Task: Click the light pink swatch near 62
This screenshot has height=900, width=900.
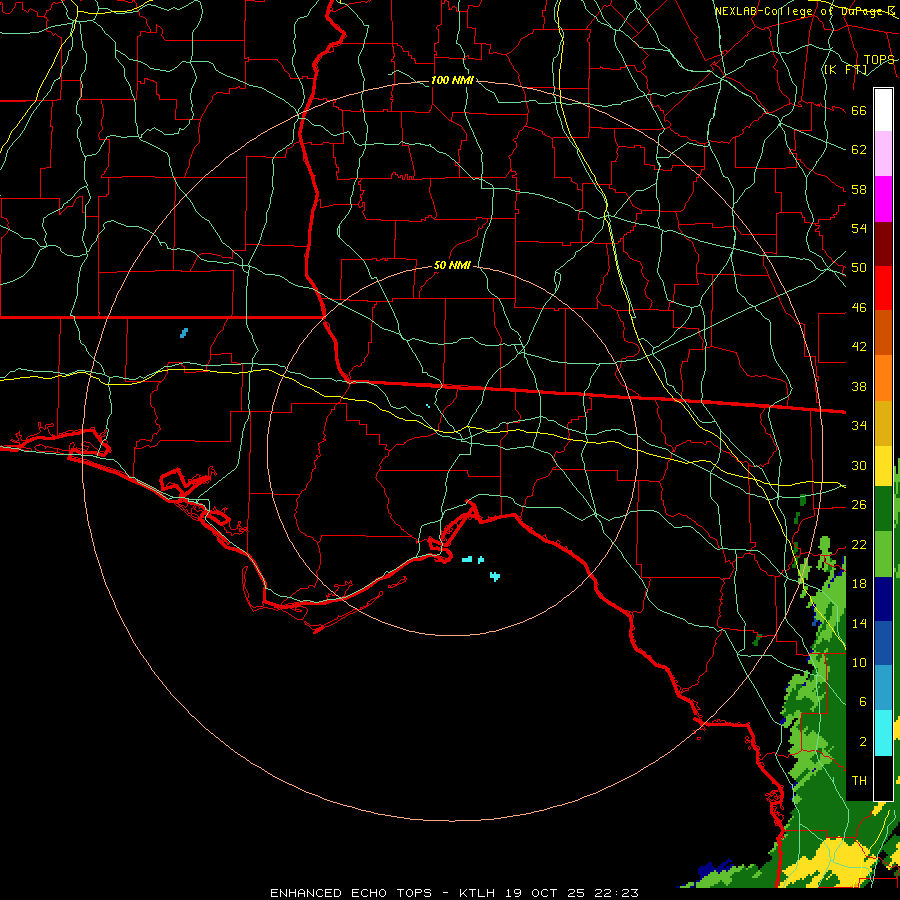Action: 883,153
